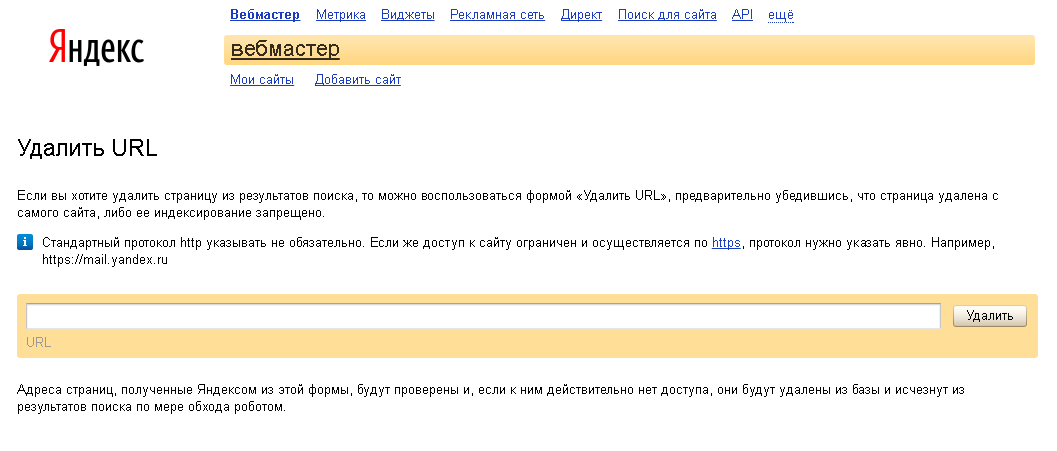Screen dimensions: 1057x451
Task: Click the Яндекс logo
Action: (x=96, y=47)
